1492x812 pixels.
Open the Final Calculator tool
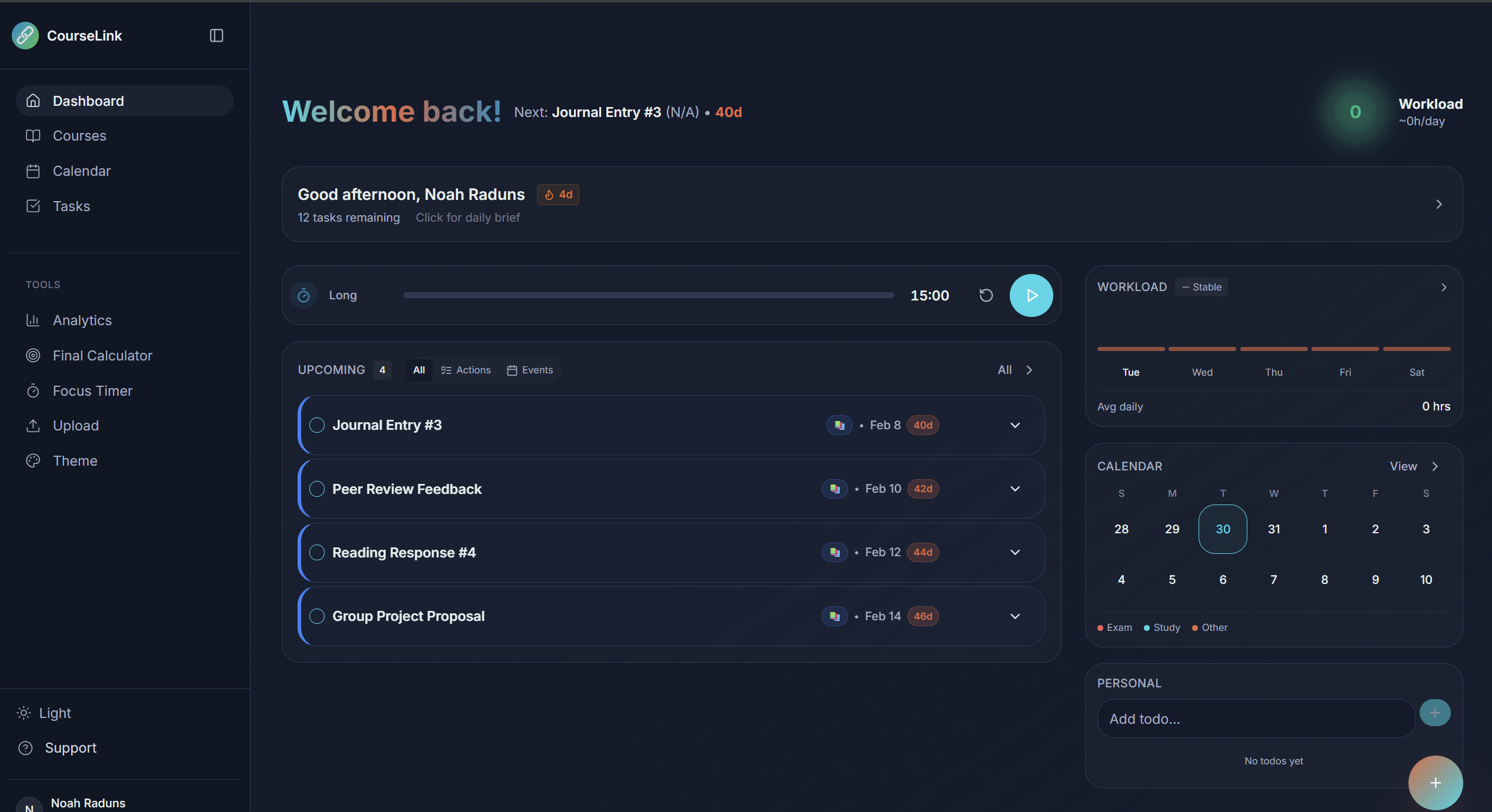point(102,355)
